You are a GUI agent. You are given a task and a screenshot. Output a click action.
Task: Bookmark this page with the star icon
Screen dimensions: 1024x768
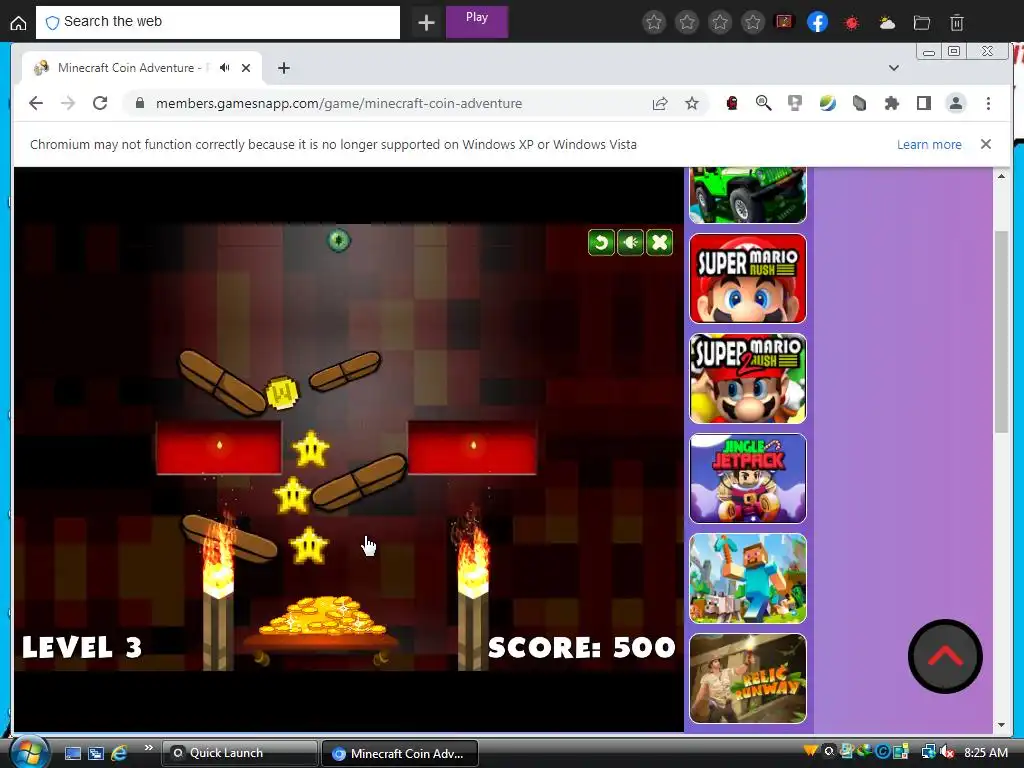click(692, 103)
